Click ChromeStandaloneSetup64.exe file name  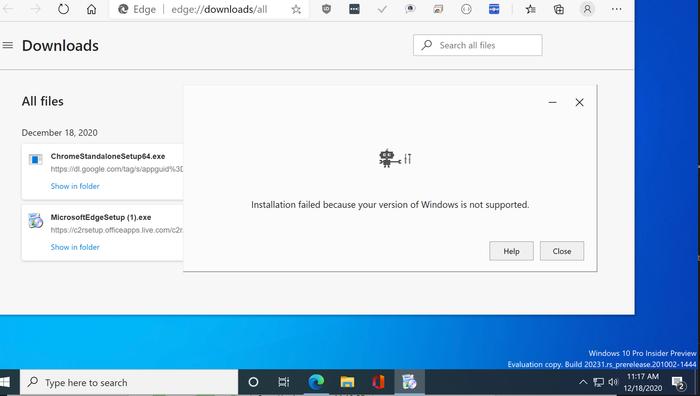(108, 156)
